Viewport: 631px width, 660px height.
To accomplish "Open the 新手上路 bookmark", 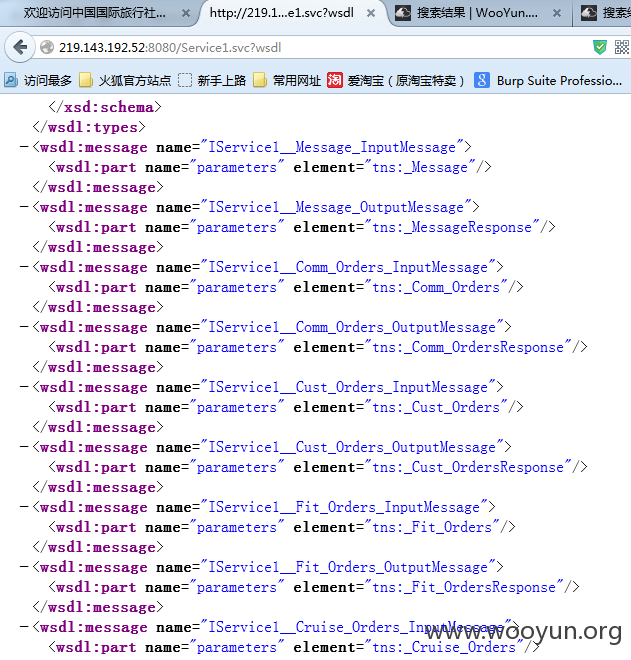I will pos(212,80).
